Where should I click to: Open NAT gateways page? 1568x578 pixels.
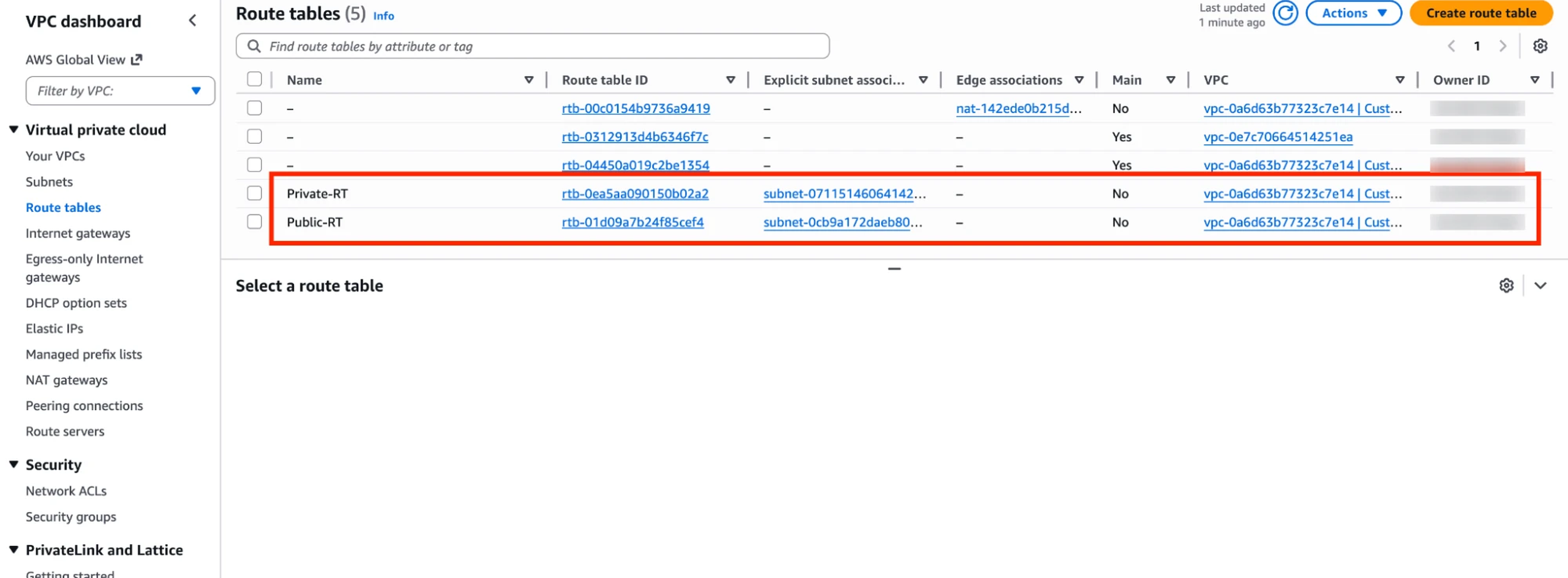coord(66,380)
